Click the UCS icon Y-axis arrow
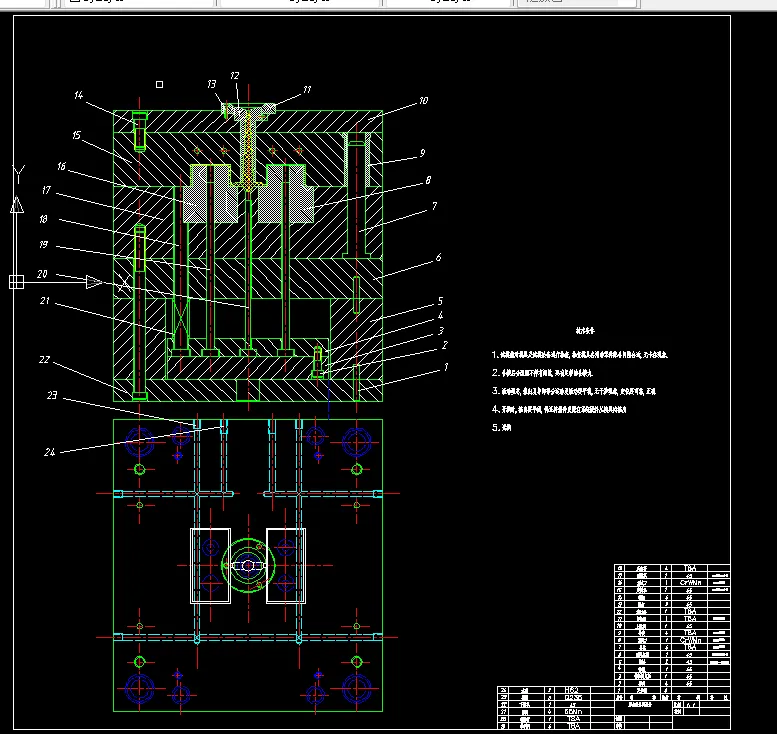 (x=17, y=205)
